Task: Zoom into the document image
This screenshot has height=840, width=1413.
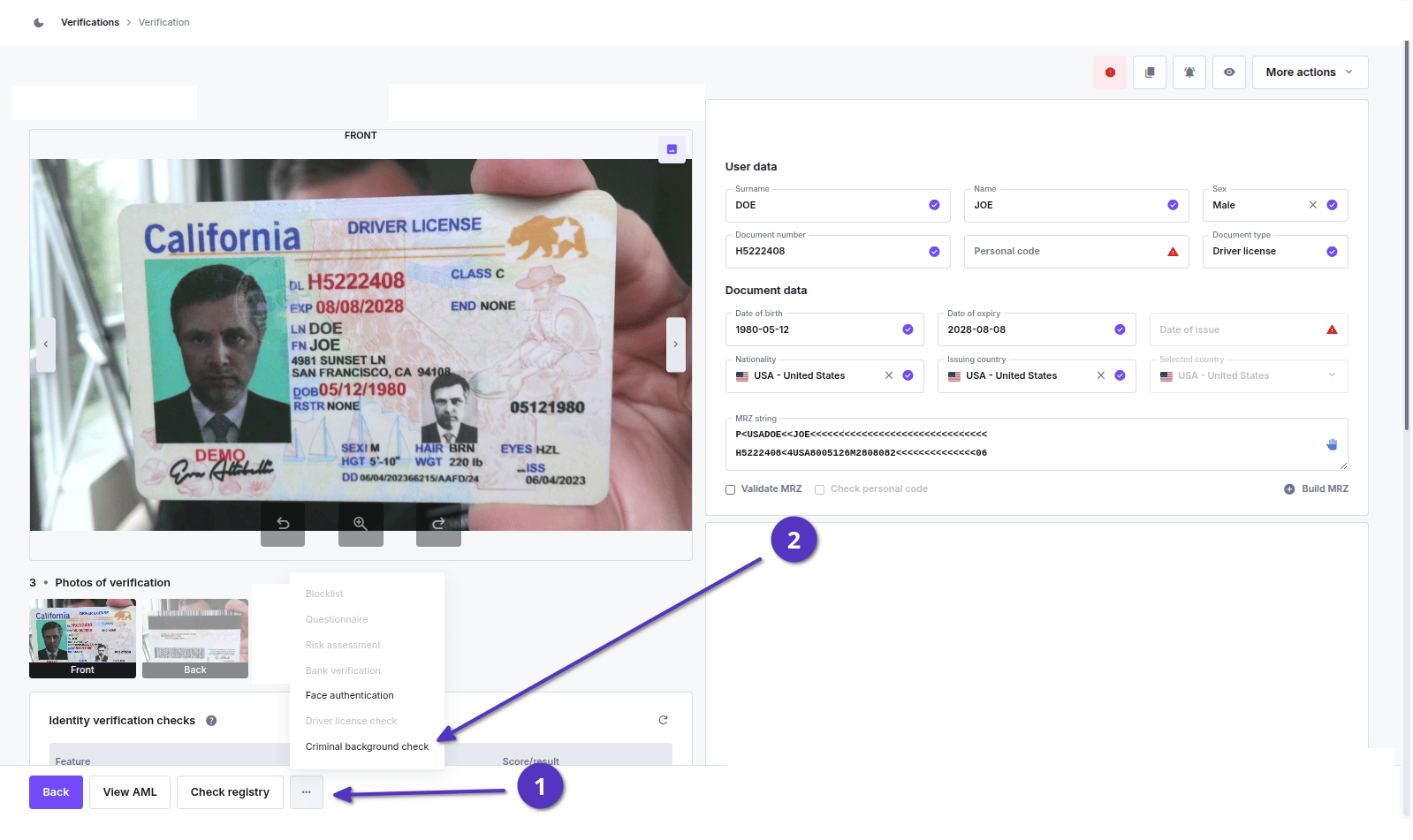Action: [361, 524]
